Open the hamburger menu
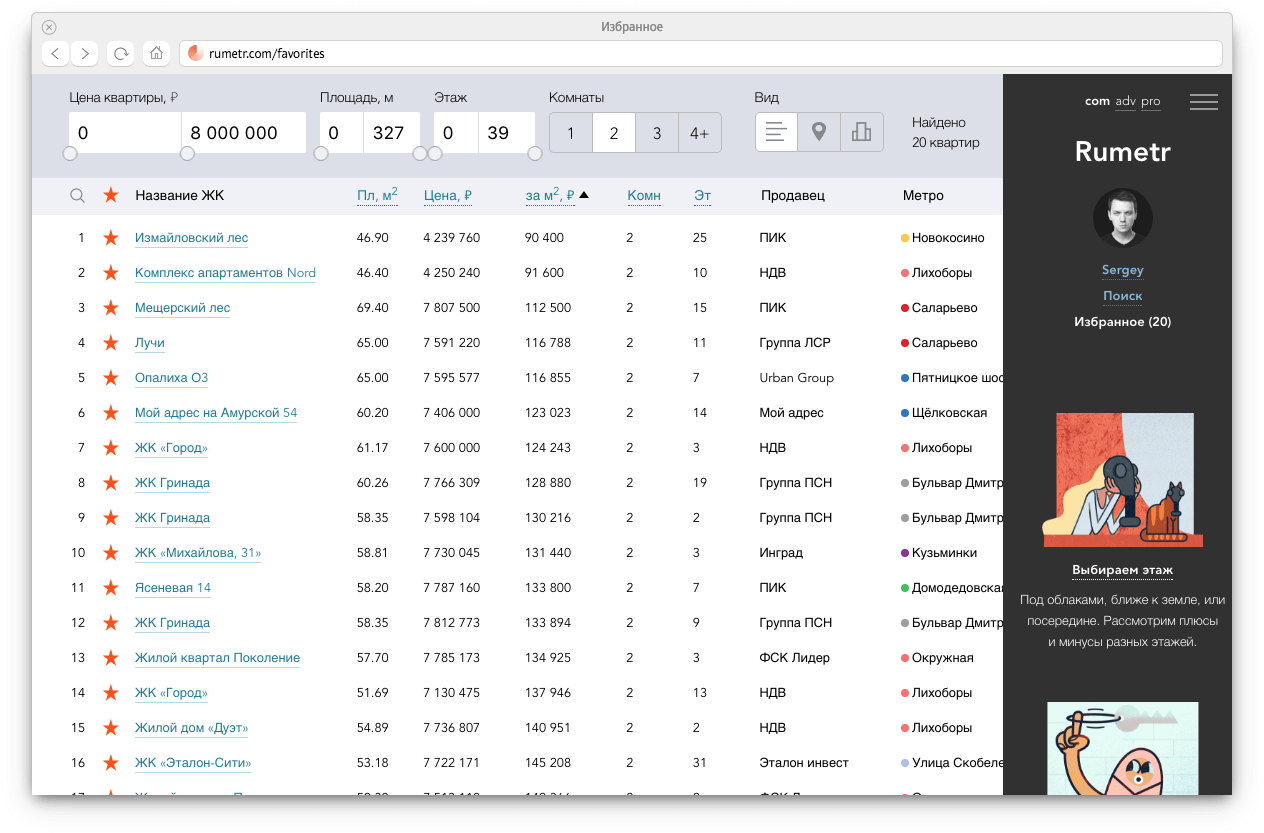Viewport: 1264px width, 833px height. (1203, 102)
